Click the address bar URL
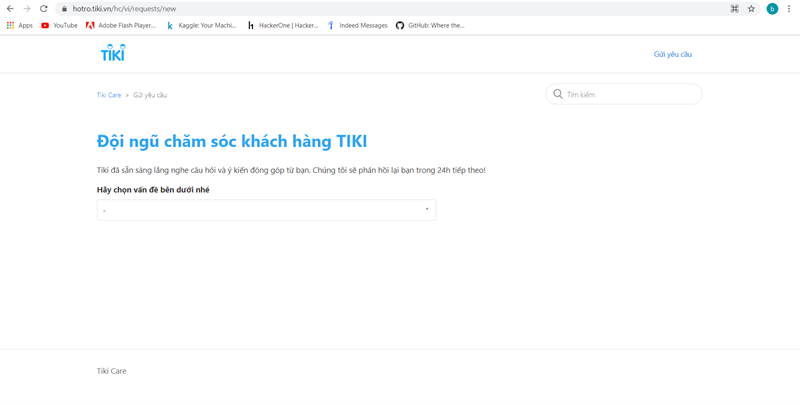 coord(124,9)
